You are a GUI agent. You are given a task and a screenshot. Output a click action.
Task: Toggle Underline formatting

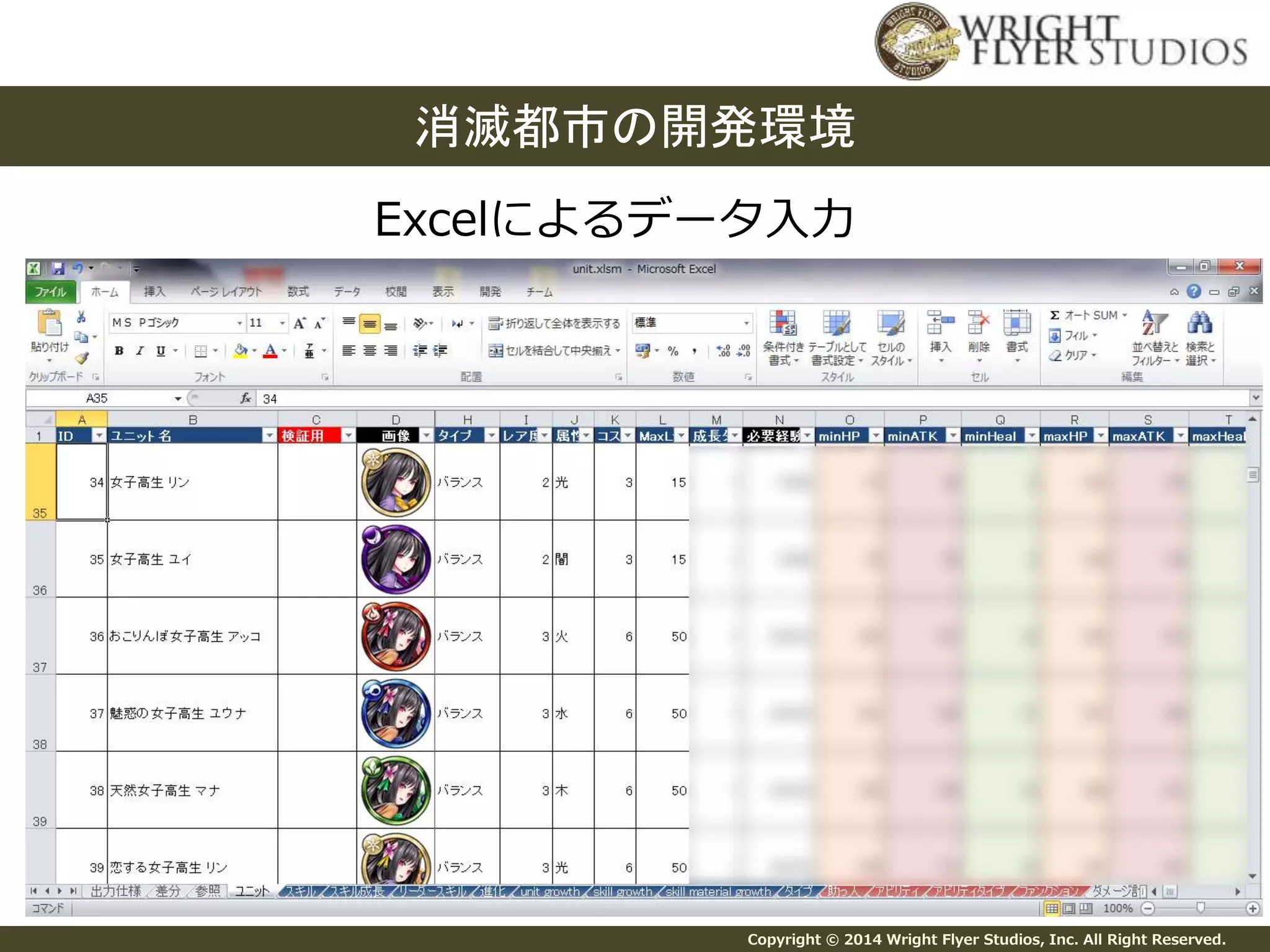(161, 351)
